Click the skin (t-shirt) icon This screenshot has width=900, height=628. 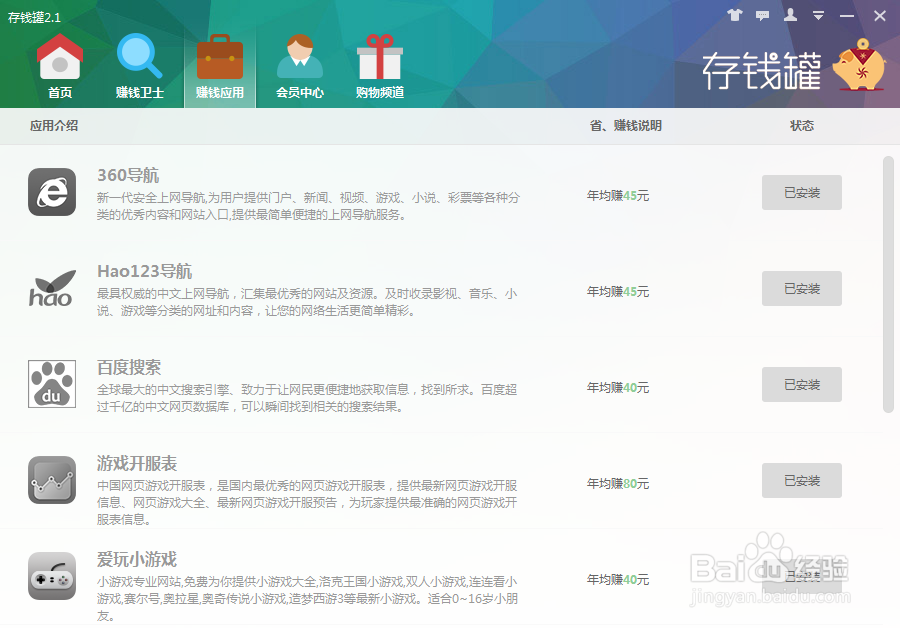(735, 15)
